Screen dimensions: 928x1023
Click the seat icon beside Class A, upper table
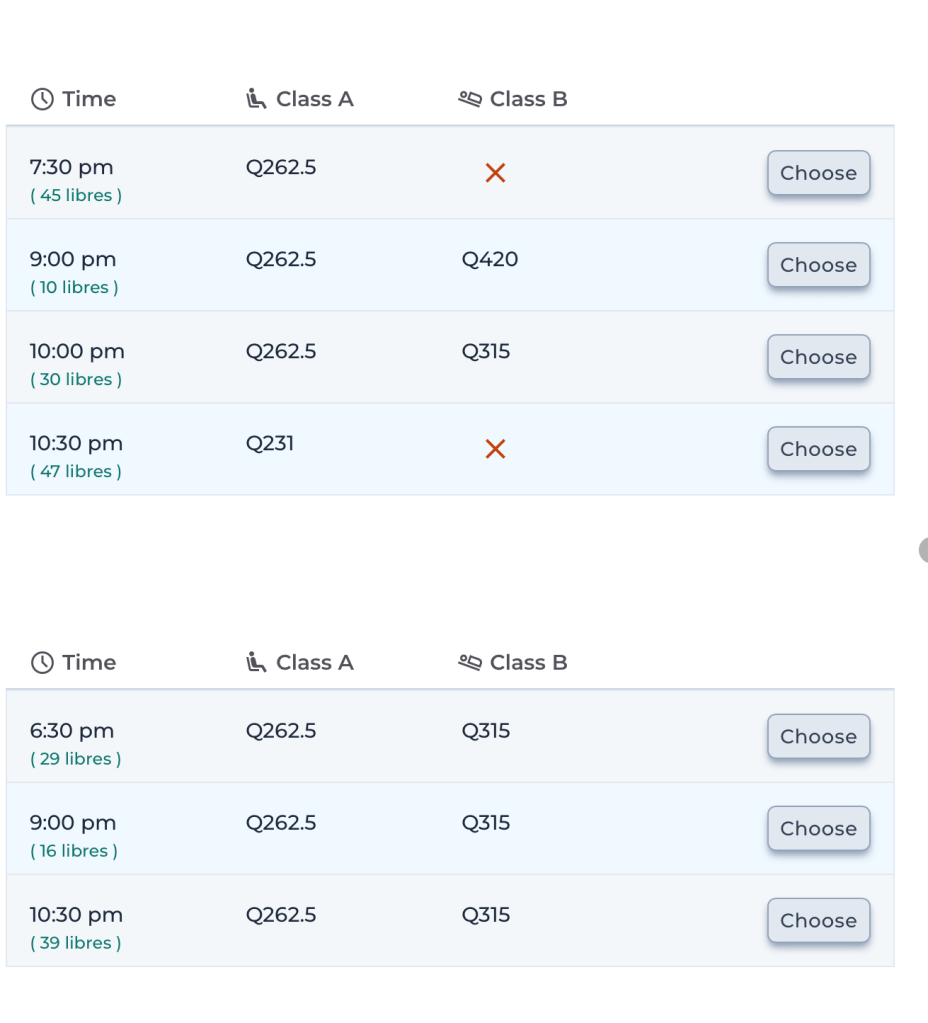[257, 99]
